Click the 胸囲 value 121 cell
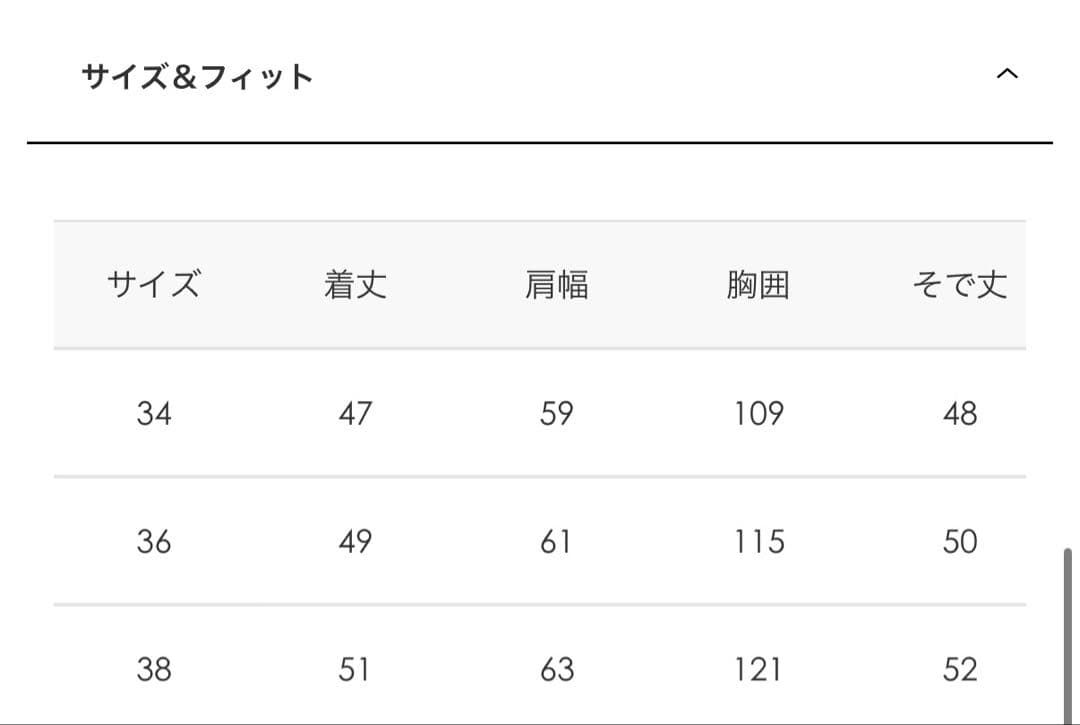1080x725 pixels. [x=758, y=669]
